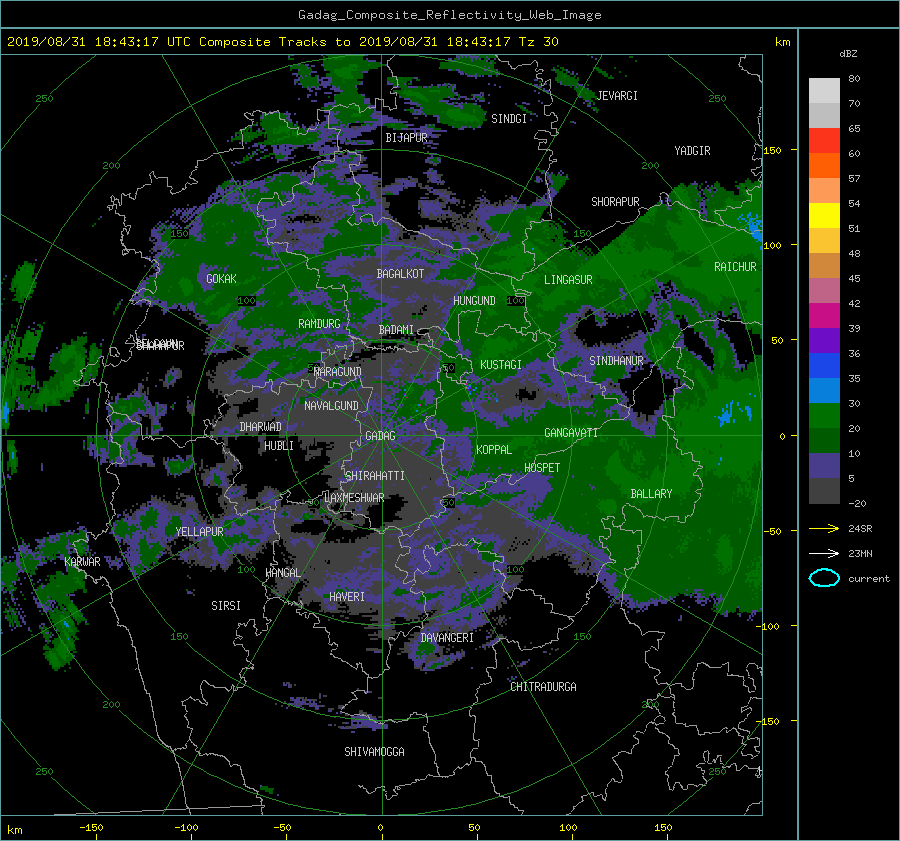The image size is (900, 841).
Task: Pick the bright yellow 51–54 dBZ swatch
Action: pos(824,216)
